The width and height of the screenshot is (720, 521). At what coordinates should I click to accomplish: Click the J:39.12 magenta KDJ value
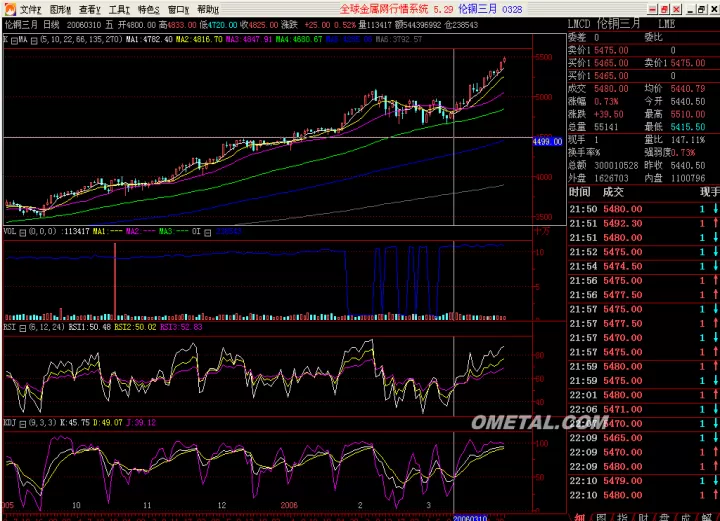pos(141,423)
